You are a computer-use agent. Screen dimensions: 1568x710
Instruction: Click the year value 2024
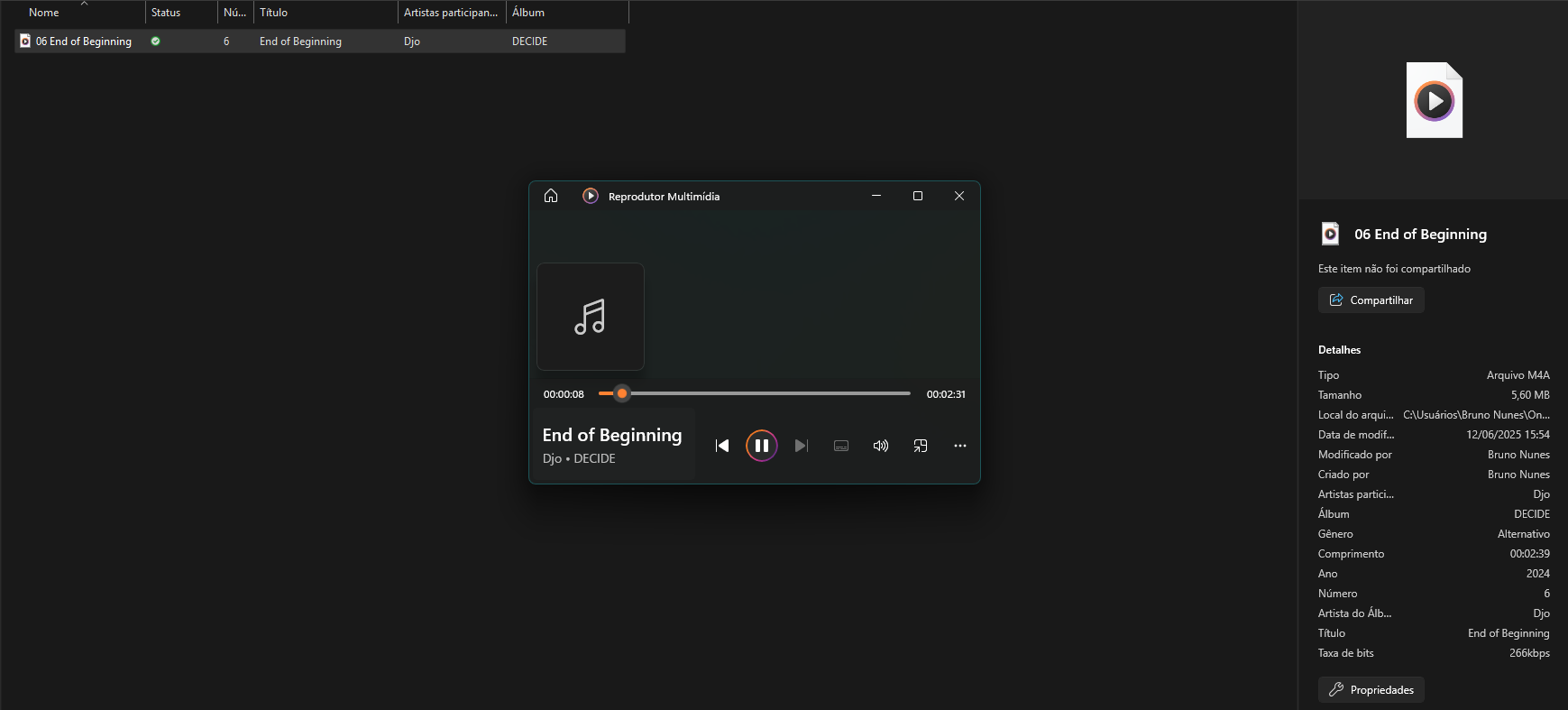[1538, 574]
